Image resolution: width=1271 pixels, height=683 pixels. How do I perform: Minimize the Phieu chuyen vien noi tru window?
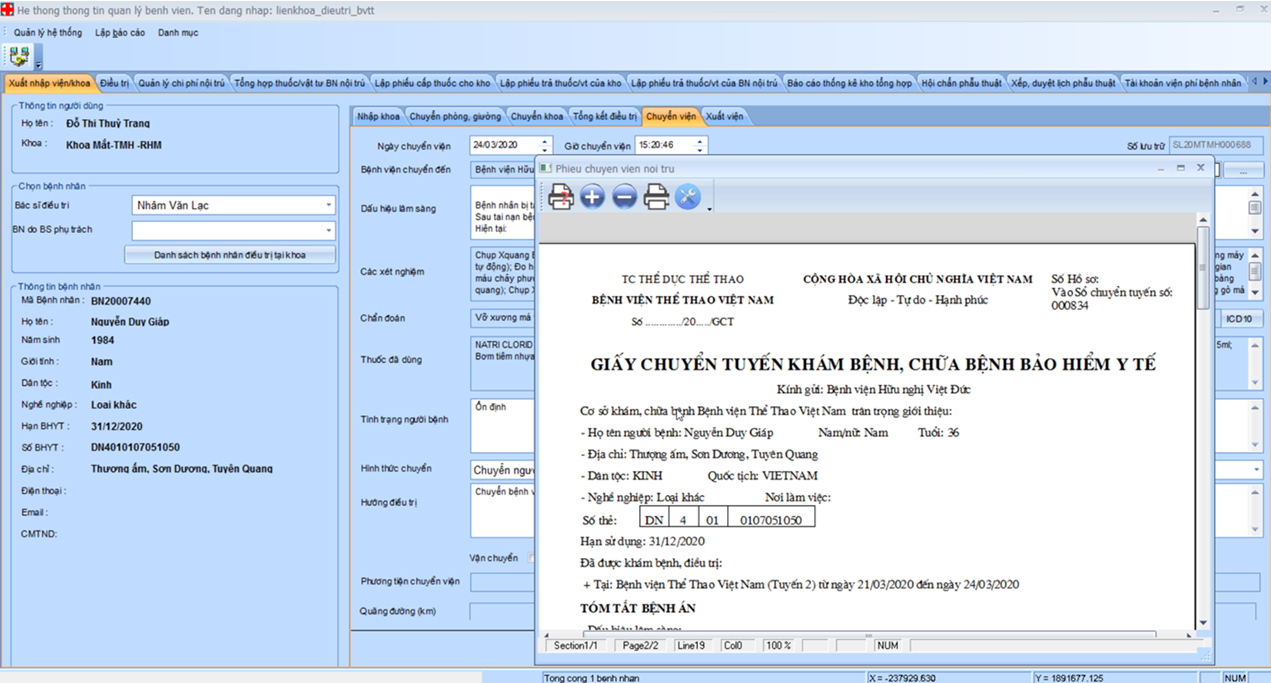pos(1161,168)
